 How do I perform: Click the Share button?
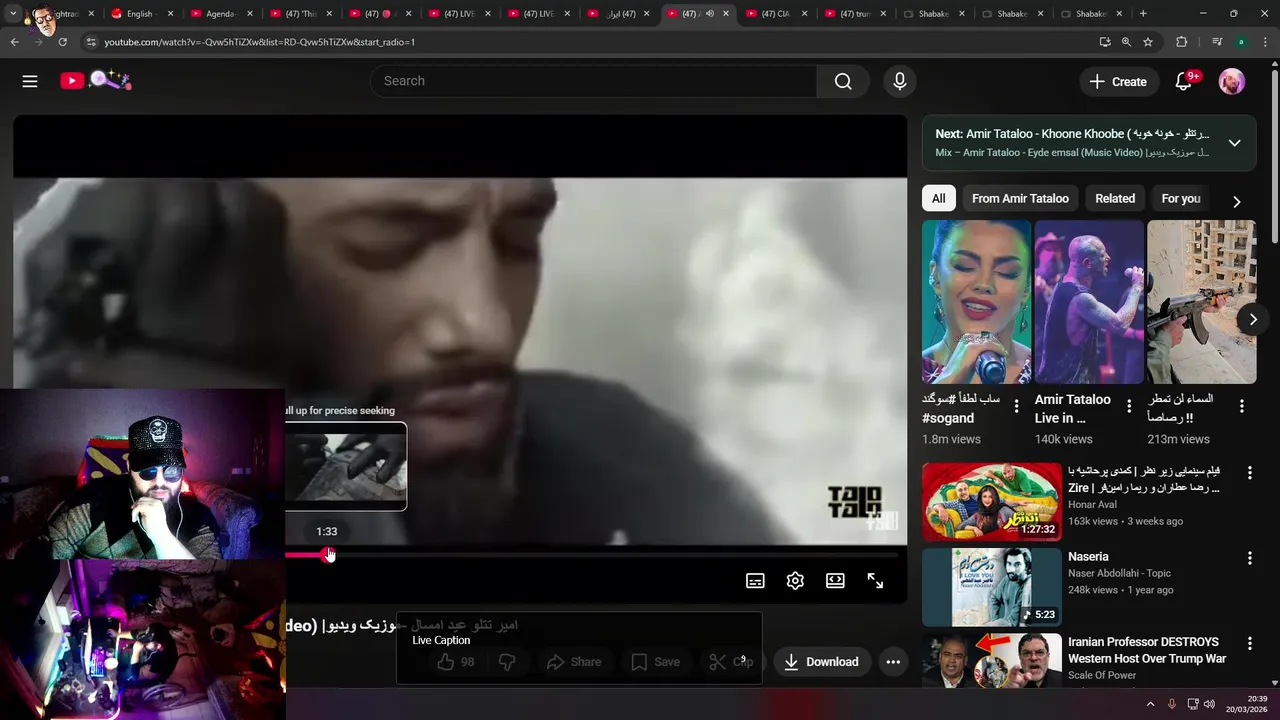pyautogui.click(x=574, y=662)
